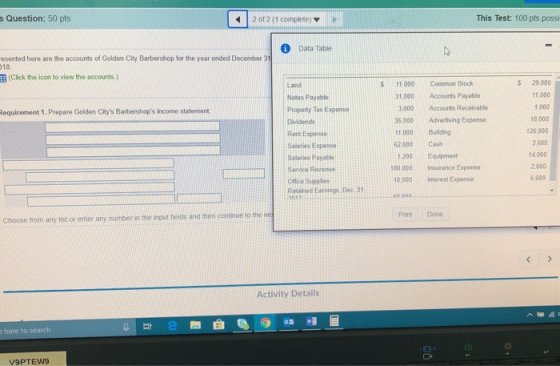
Task: Open accounts via table grid icon
Action: (3, 78)
